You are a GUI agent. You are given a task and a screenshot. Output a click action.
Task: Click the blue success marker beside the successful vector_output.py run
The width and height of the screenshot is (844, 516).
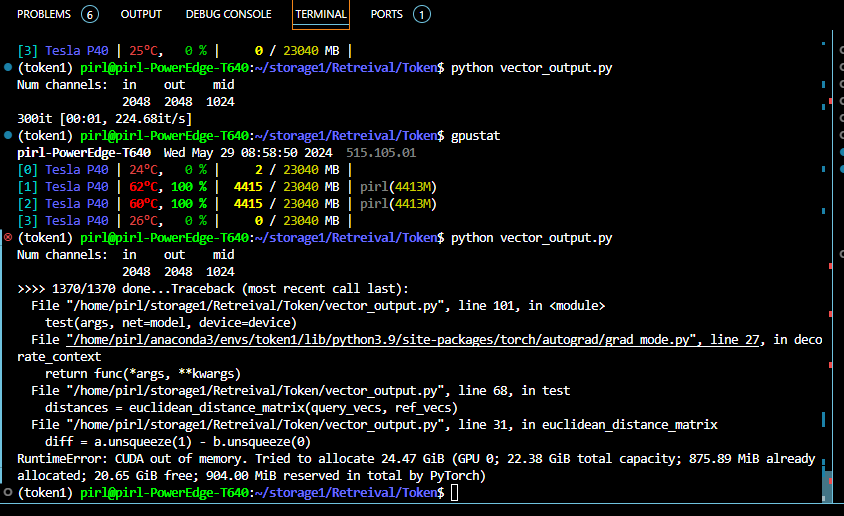tap(8, 67)
